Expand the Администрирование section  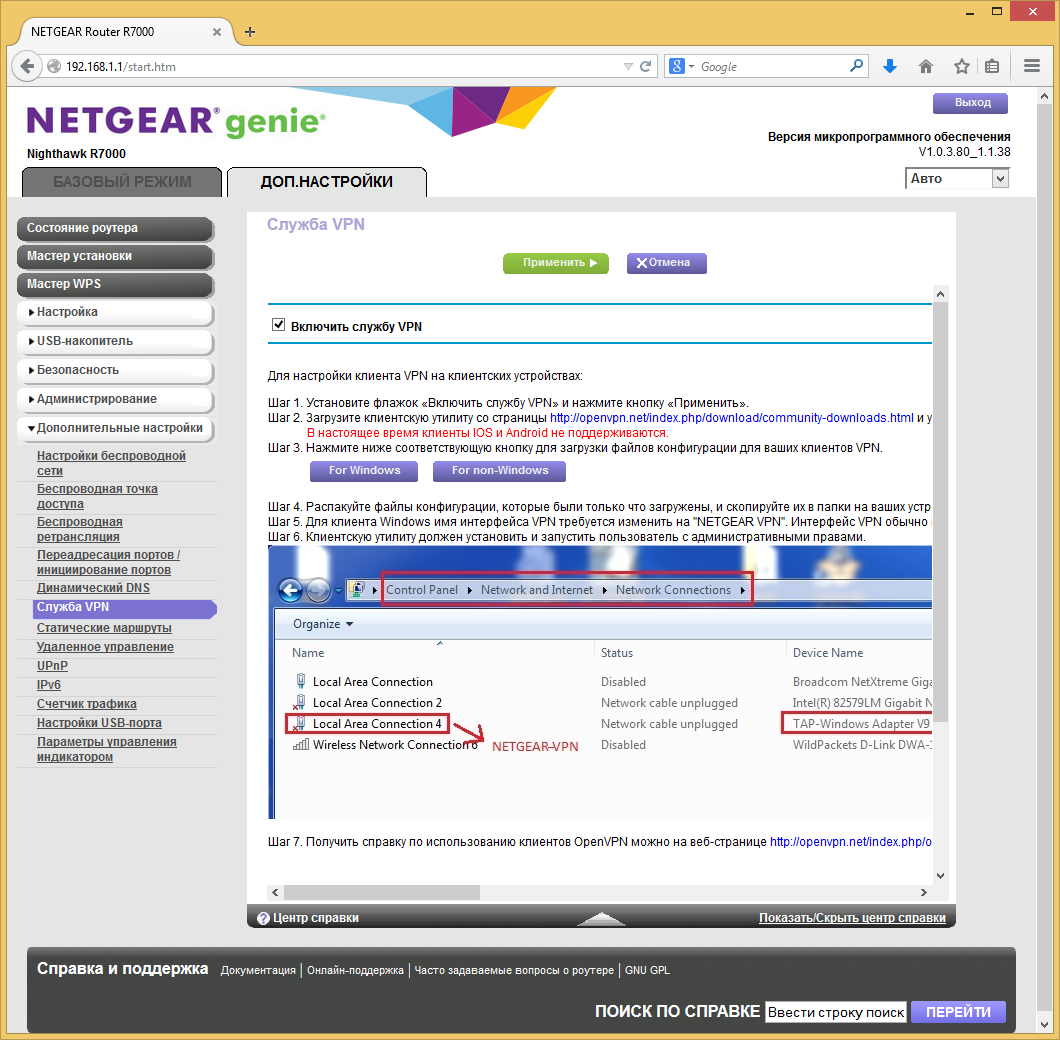pyautogui.click(x=115, y=400)
